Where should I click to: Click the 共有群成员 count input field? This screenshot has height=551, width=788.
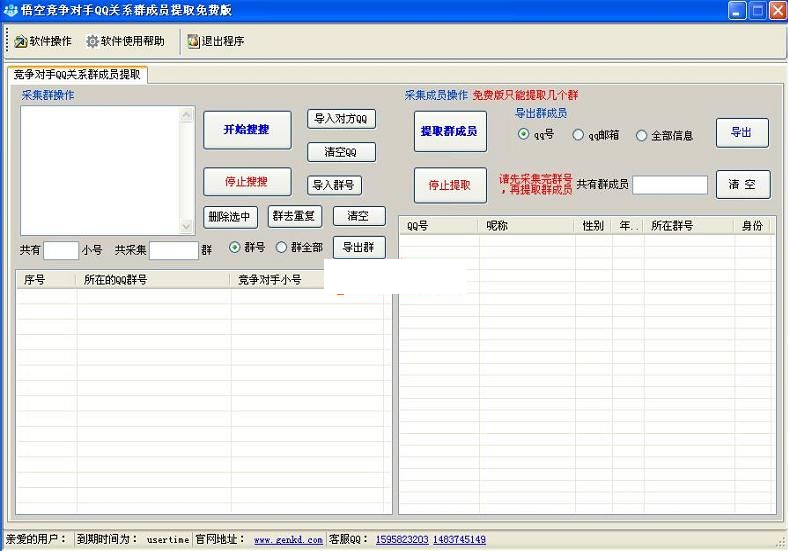pos(670,185)
